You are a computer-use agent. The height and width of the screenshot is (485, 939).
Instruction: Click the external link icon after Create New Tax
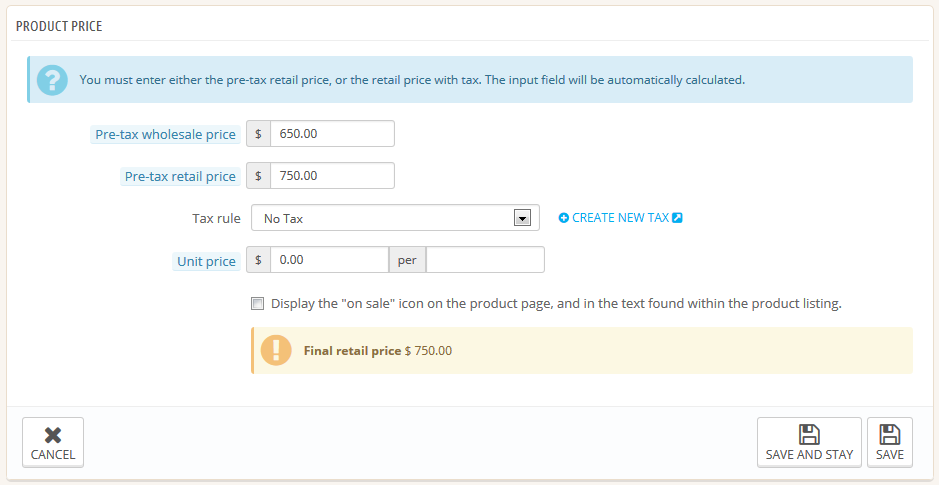[x=678, y=218]
